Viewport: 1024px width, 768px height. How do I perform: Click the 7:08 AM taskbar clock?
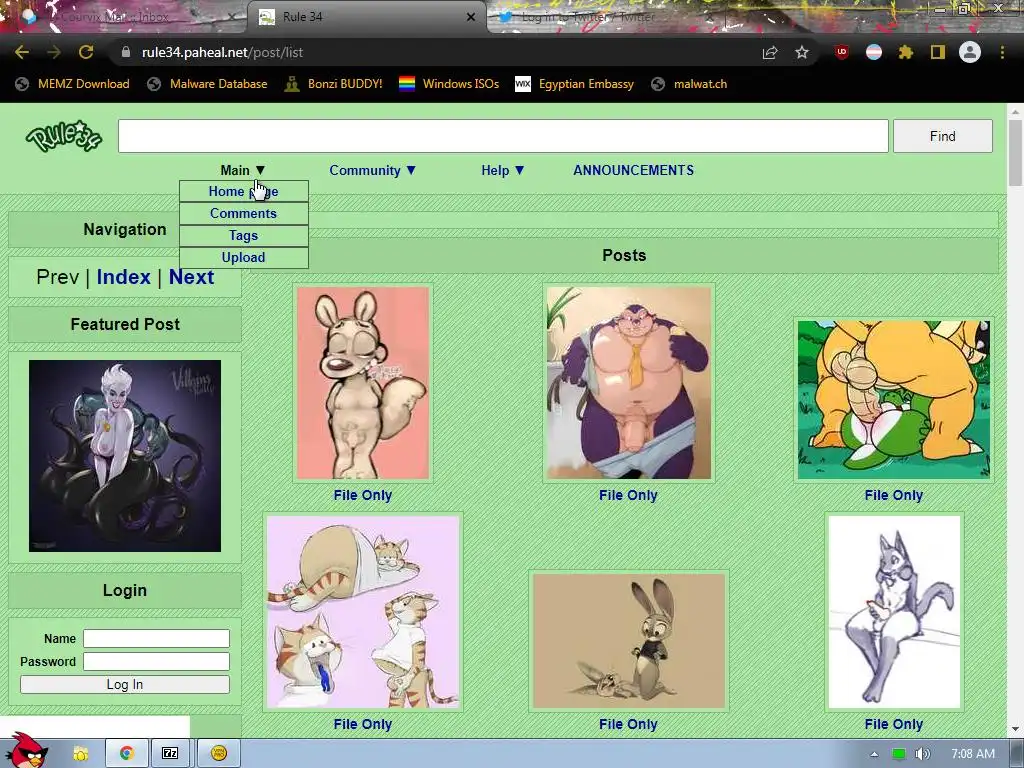pos(973,754)
